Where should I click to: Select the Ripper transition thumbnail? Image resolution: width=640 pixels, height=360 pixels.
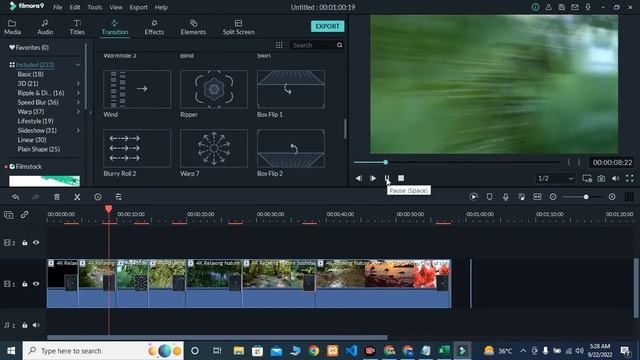point(213,89)
